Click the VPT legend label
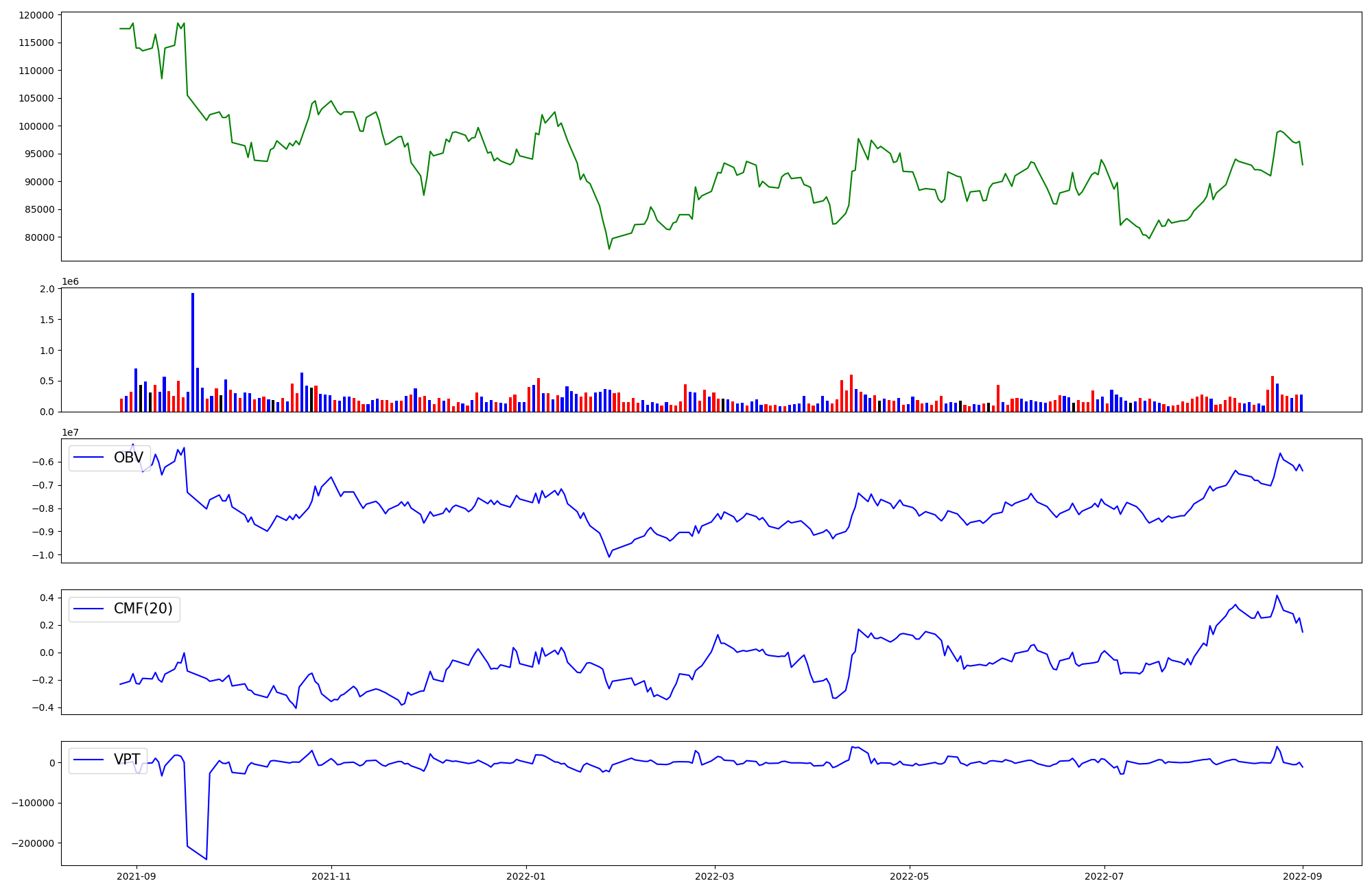 127,760
